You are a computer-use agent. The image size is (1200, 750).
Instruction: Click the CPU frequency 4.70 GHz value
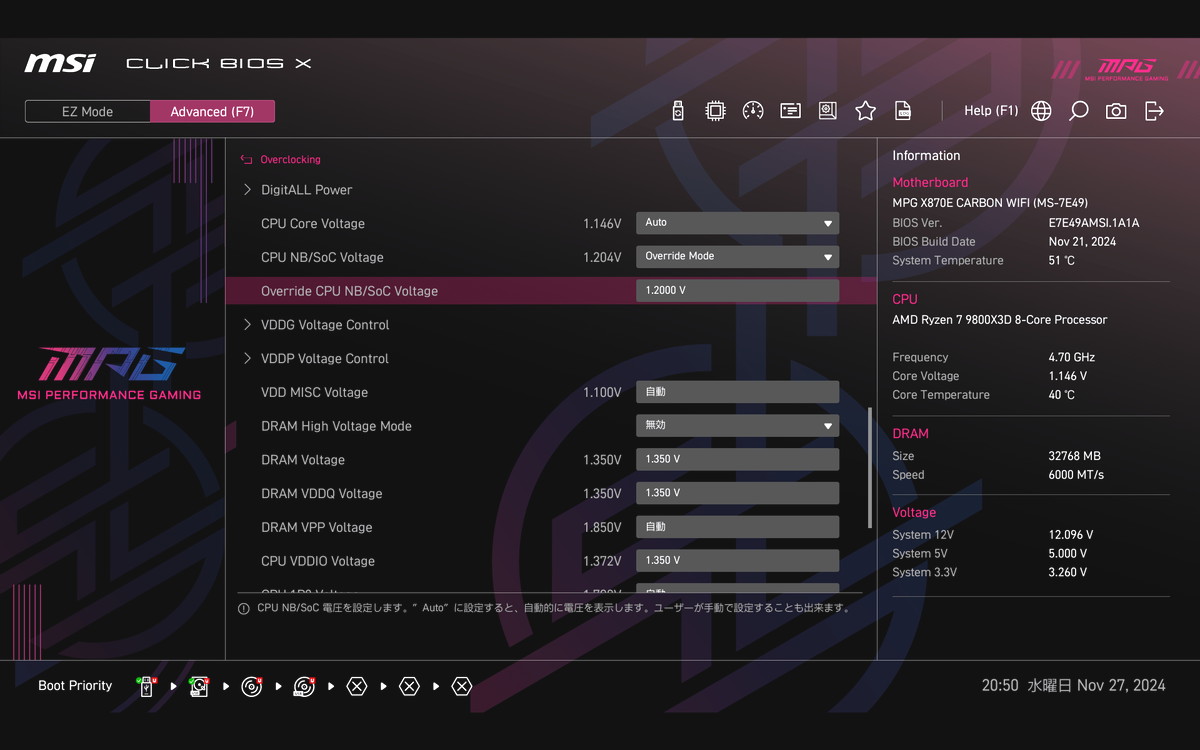pyautogui.click(x=1071, y=357)
